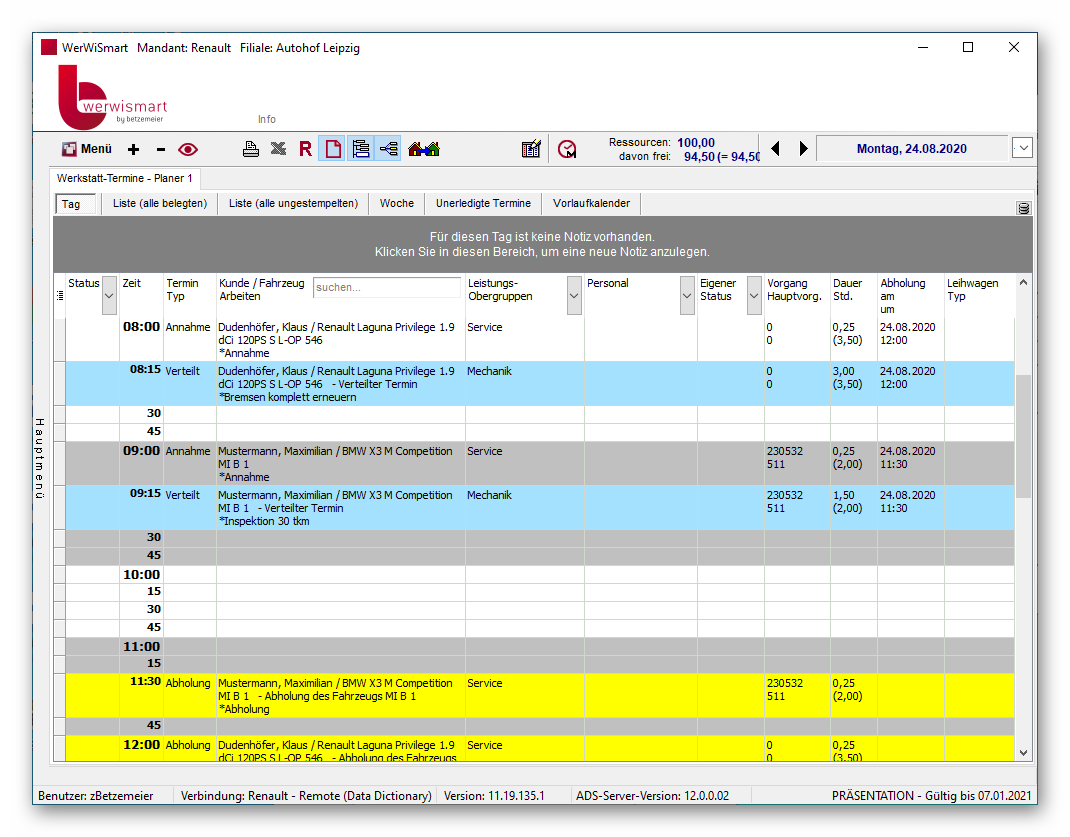
Task: Open the calendar notes pencil icon
Action: tap(531, 149)
